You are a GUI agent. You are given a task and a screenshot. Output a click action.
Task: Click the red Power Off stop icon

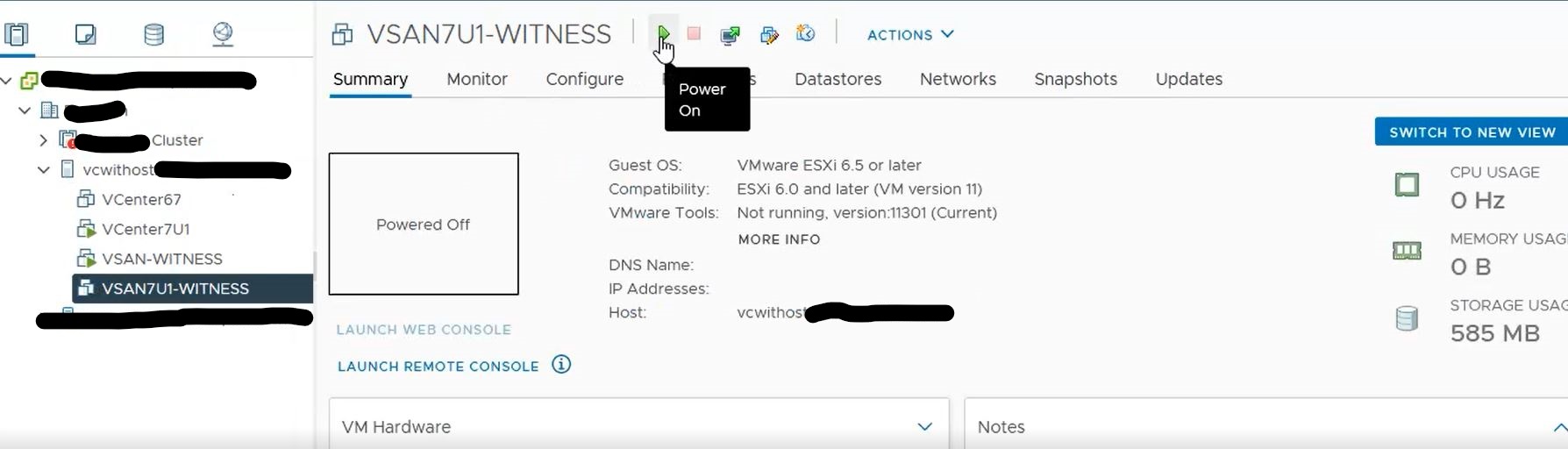pyautogui.click(x=694, y=33)
